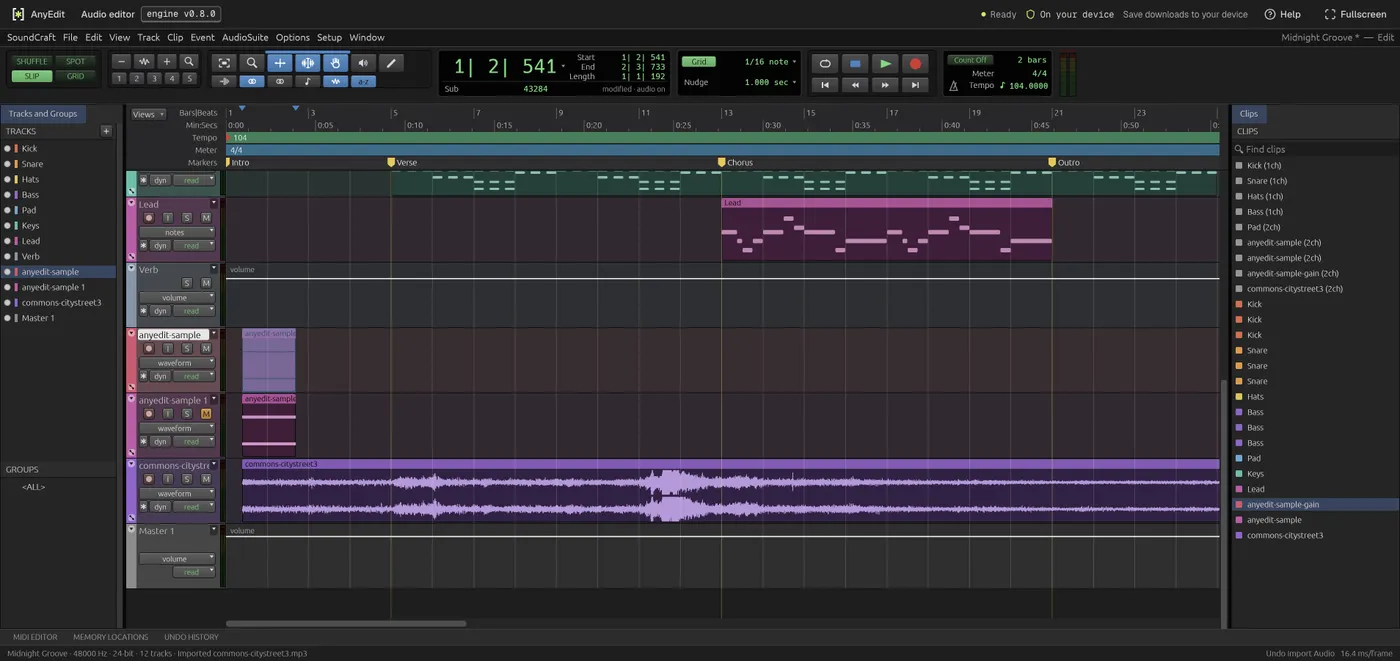The height and width of the screenshot is (661, 1400).
Task: Toggle Count Off button
Action: pyautogui.click(x=970, y=60)
